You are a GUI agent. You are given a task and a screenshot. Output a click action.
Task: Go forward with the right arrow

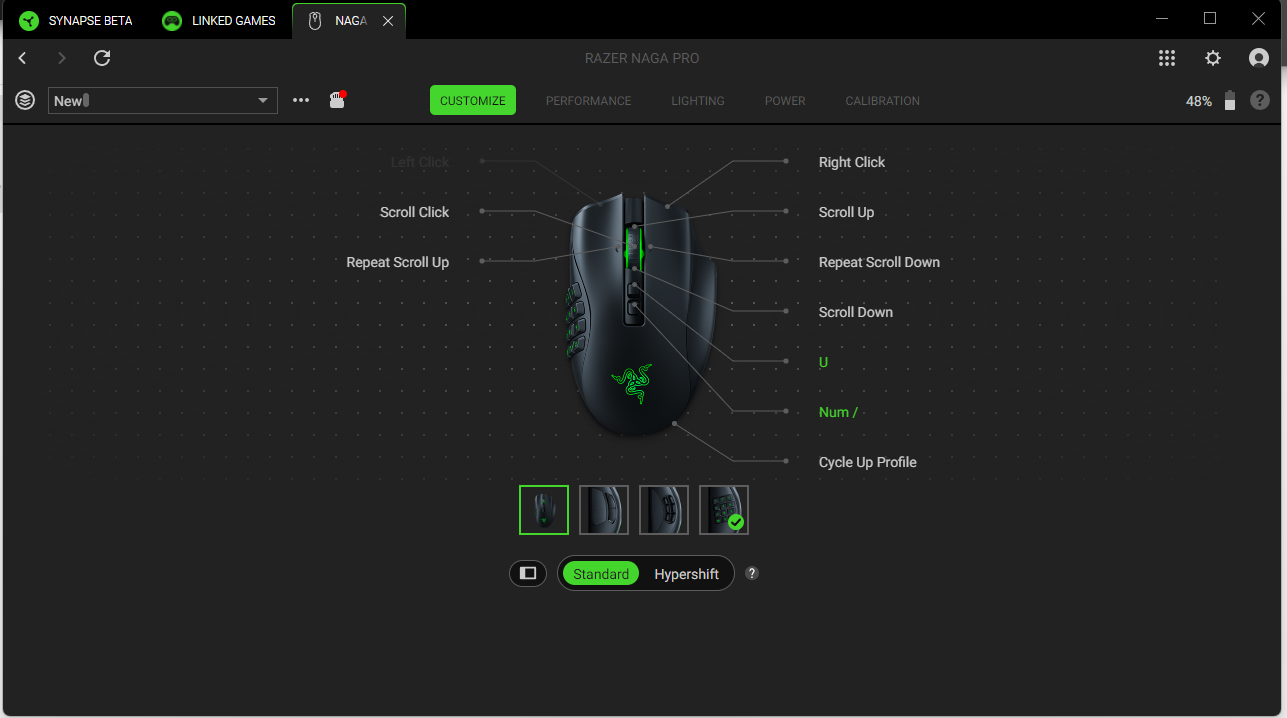tap(62, 58)
